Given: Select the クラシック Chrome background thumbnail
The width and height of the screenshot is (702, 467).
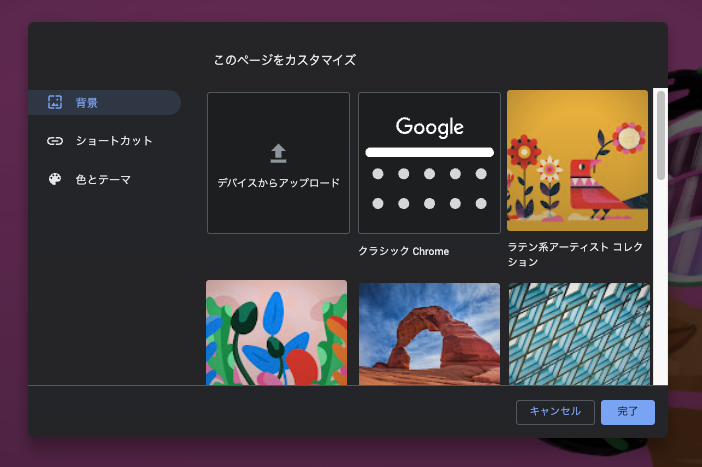Looking at the screenshot, I should click(429, 163).
